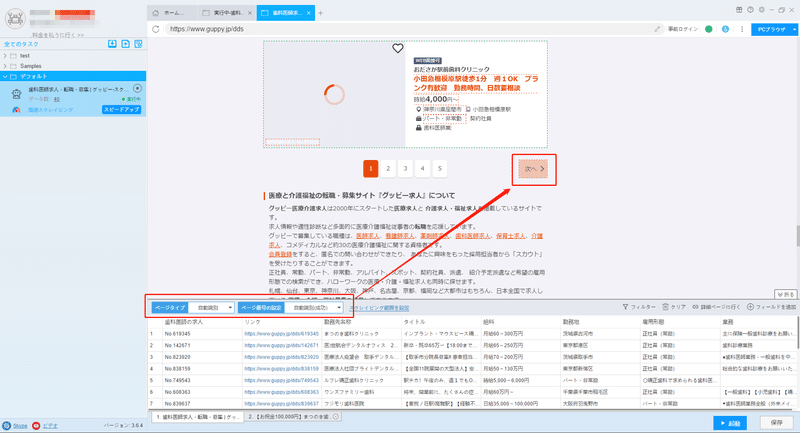This screenshot has height=433, width=800.
Task: Reload the page with the refresh icon
Action: coord(156,29)
